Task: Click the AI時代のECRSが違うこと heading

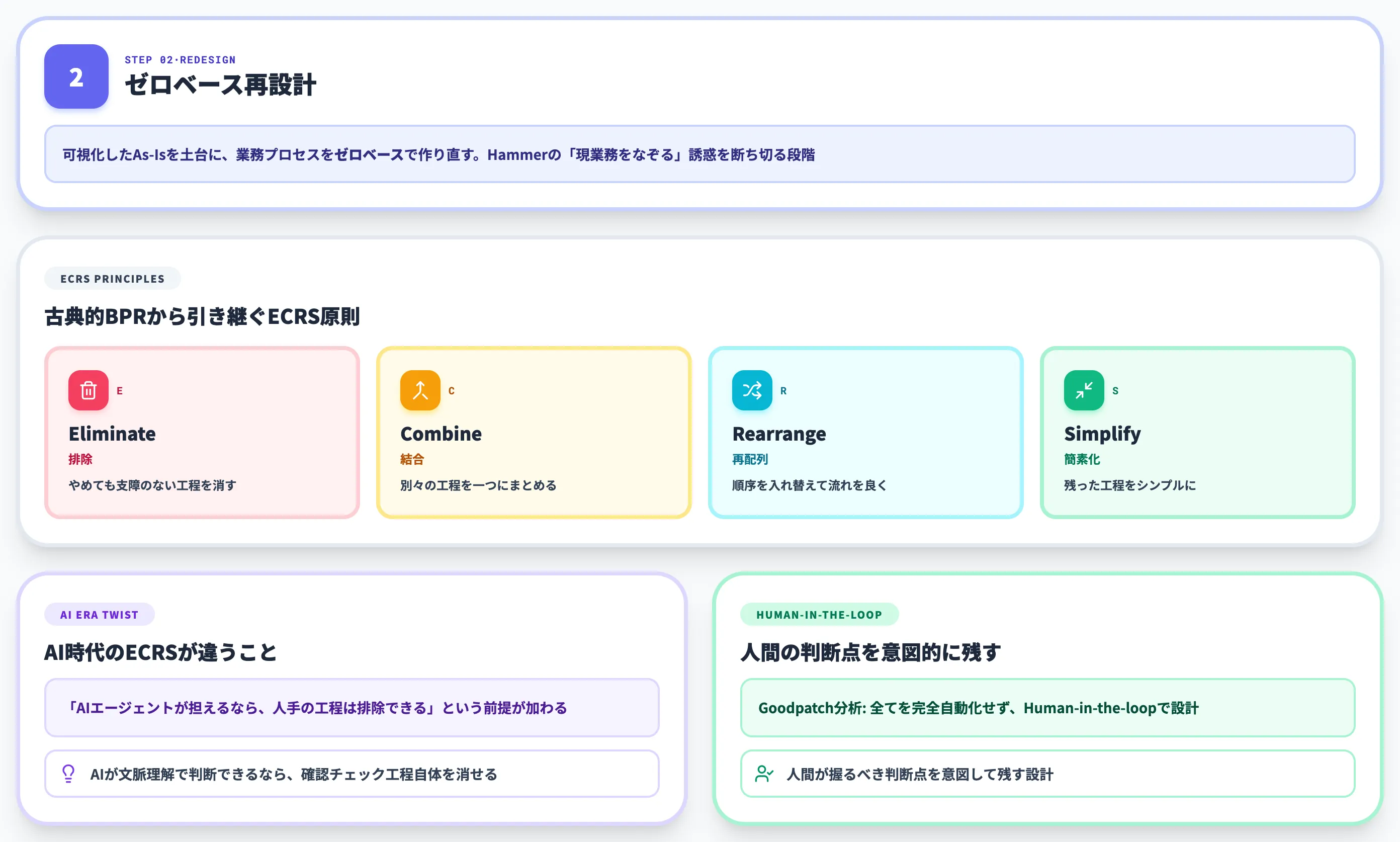Action: tap(160, 652)
